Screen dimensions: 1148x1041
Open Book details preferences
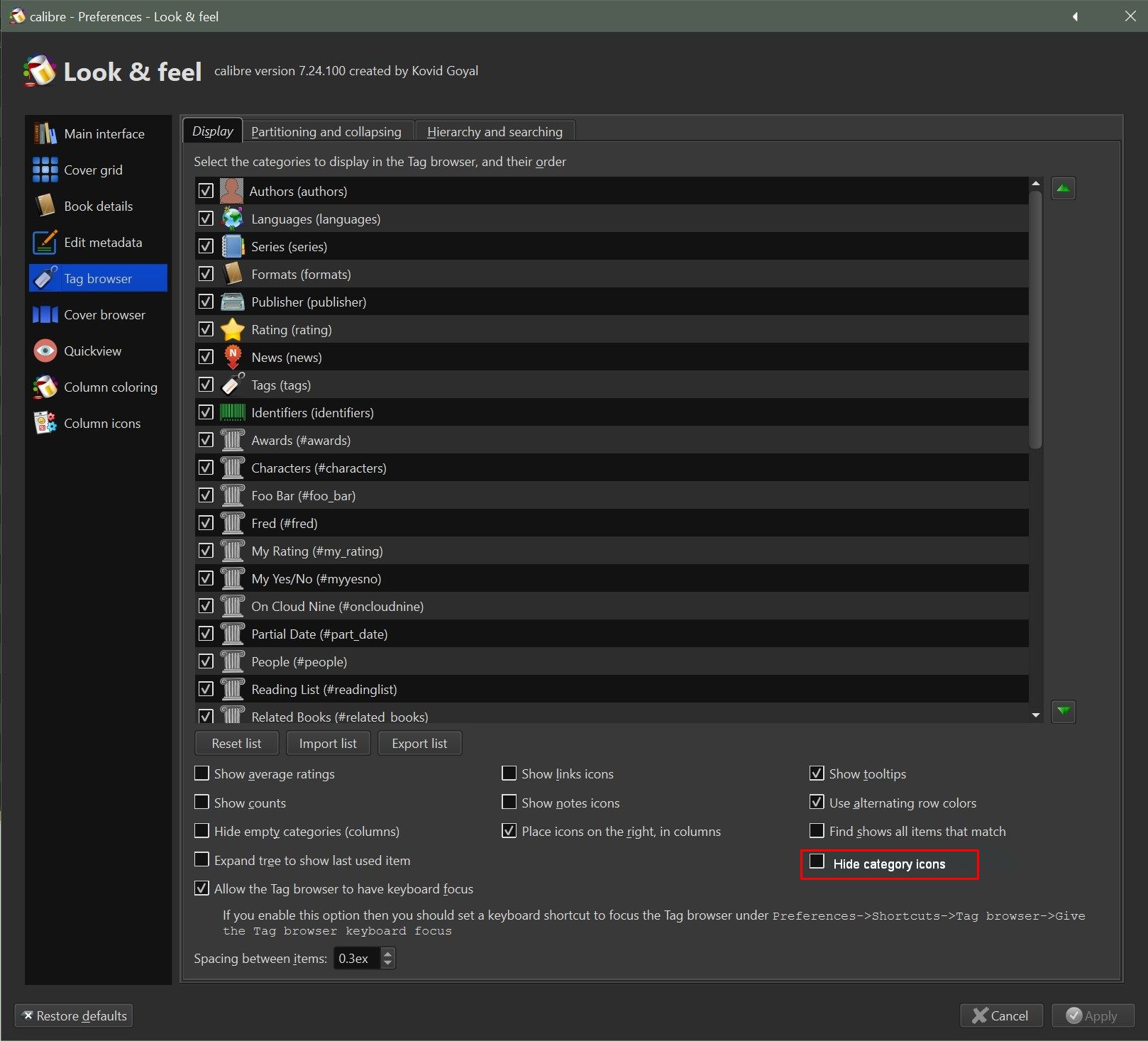coord(98,206)
